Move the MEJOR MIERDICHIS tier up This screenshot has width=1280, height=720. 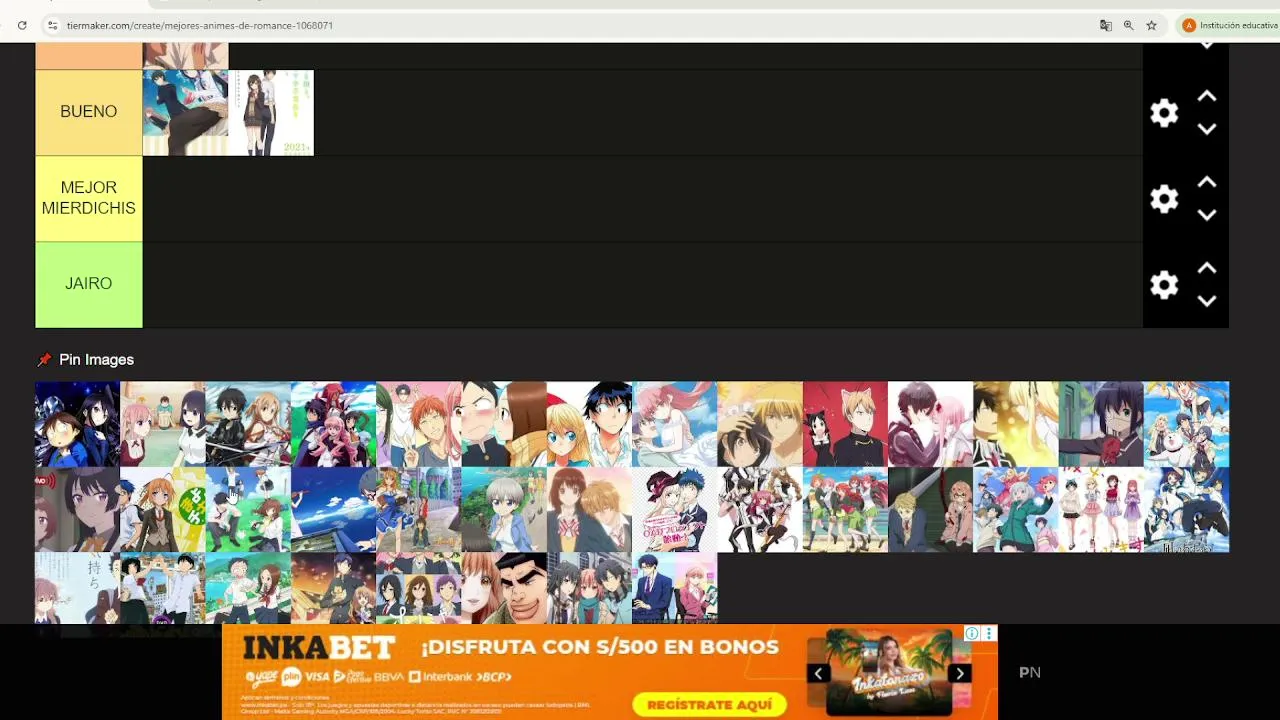click(x=1207, y=183)
